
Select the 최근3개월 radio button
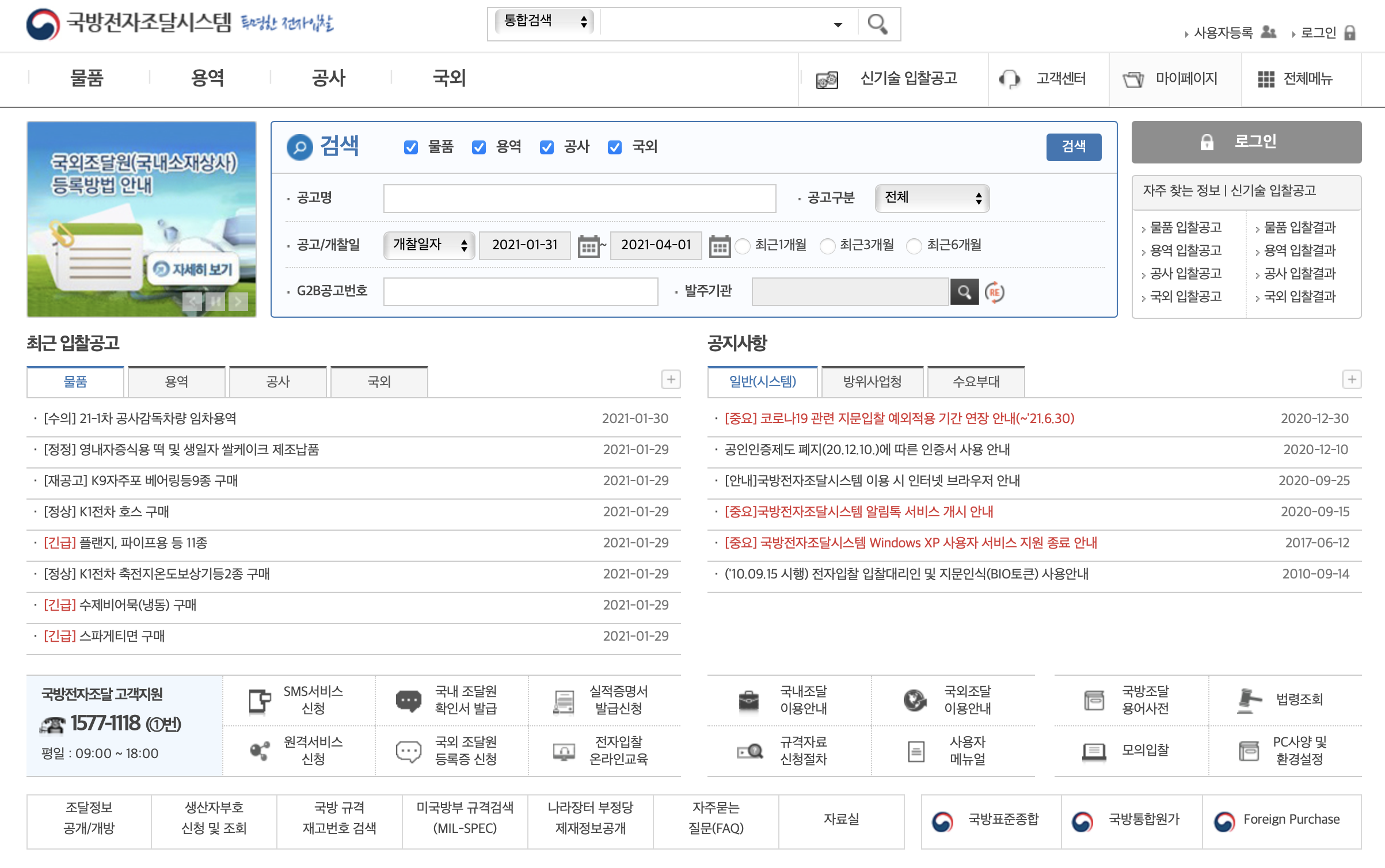pyautogui.click(x=827, y=246)
